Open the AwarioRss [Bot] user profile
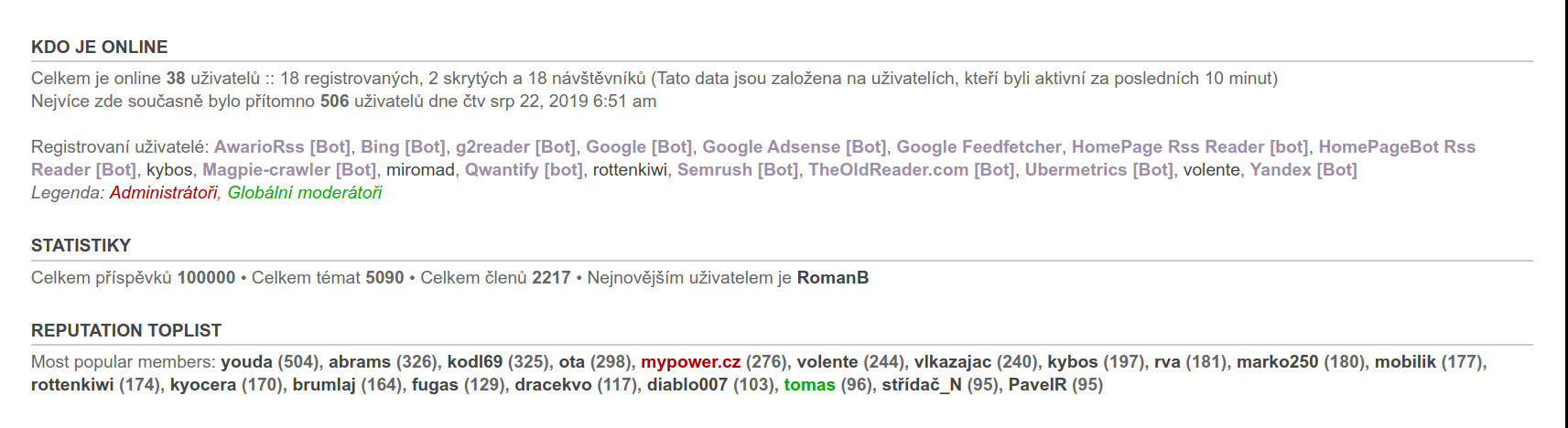 coord(282,147)
